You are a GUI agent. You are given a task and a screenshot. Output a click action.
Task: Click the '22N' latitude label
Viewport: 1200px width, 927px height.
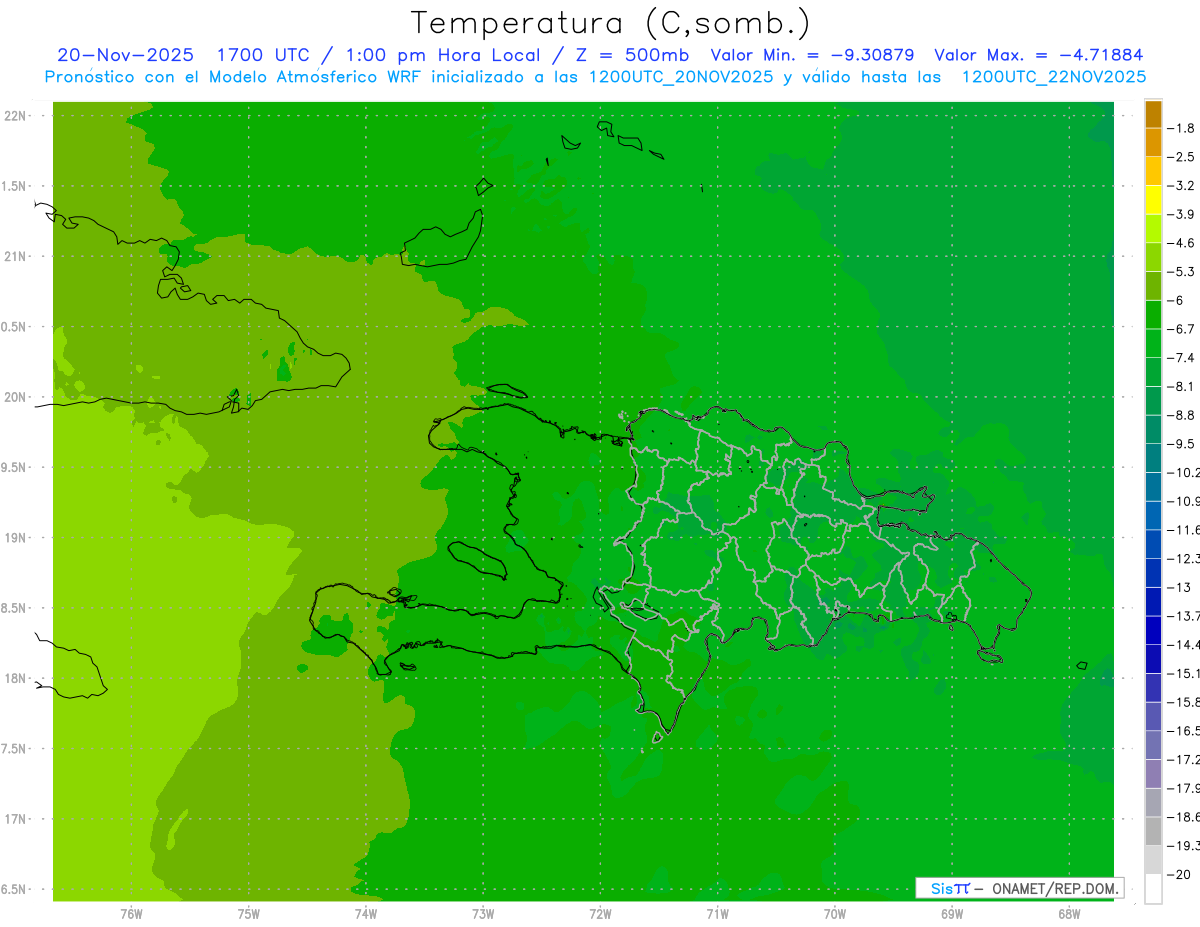(15, 115)
